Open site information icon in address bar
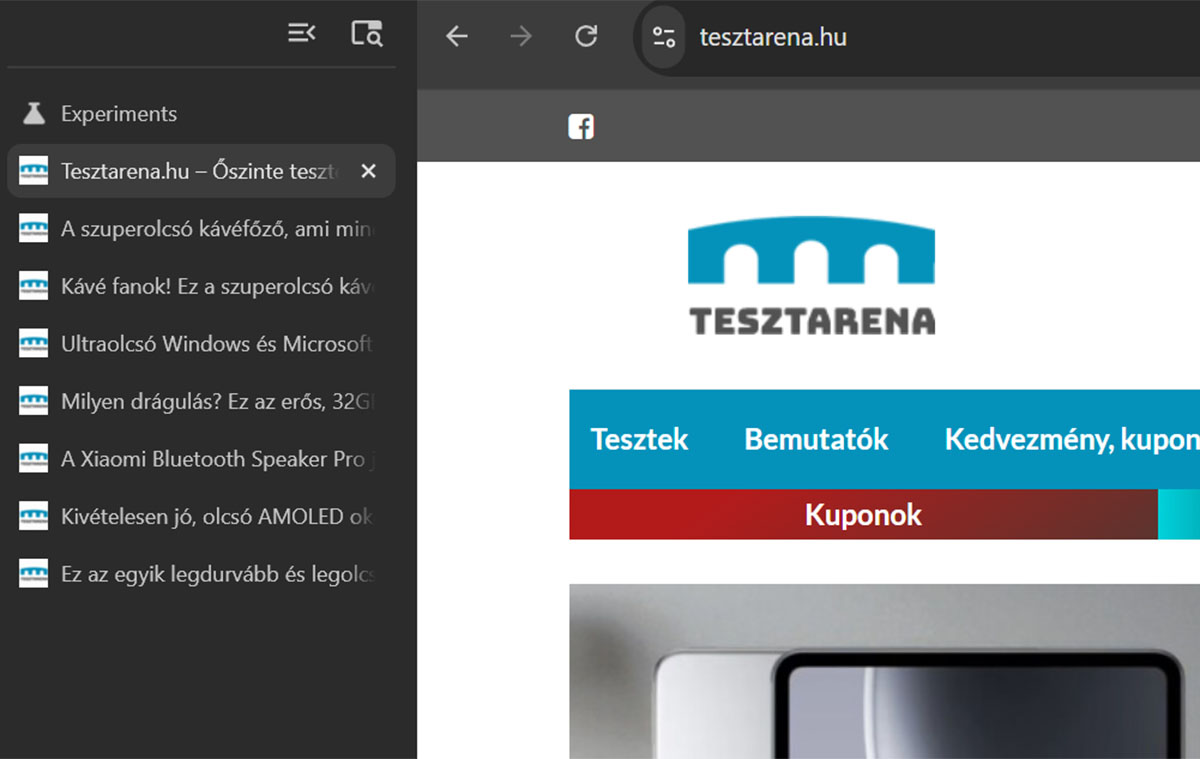 coord(664,38)
